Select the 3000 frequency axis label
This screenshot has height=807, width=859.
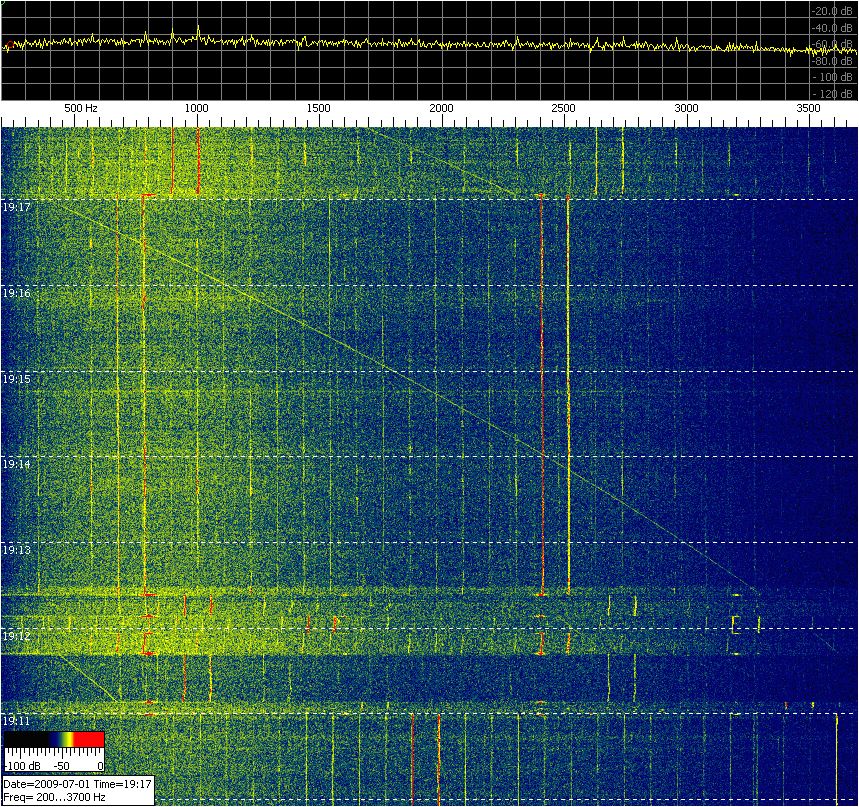pyautogui.click(x=686, y=108)
